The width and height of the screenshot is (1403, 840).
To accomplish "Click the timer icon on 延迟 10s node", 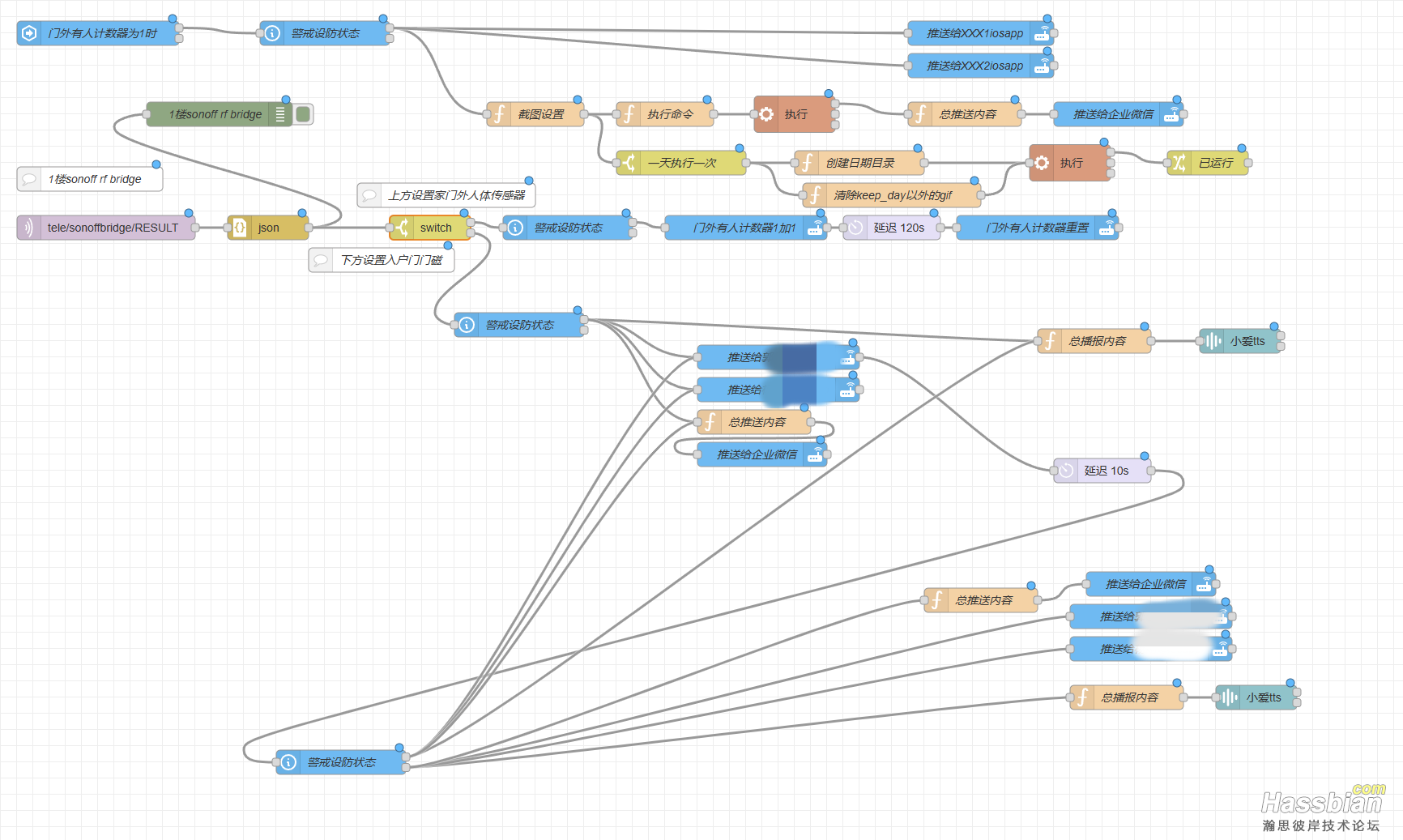I will (x=1066, y=471).
